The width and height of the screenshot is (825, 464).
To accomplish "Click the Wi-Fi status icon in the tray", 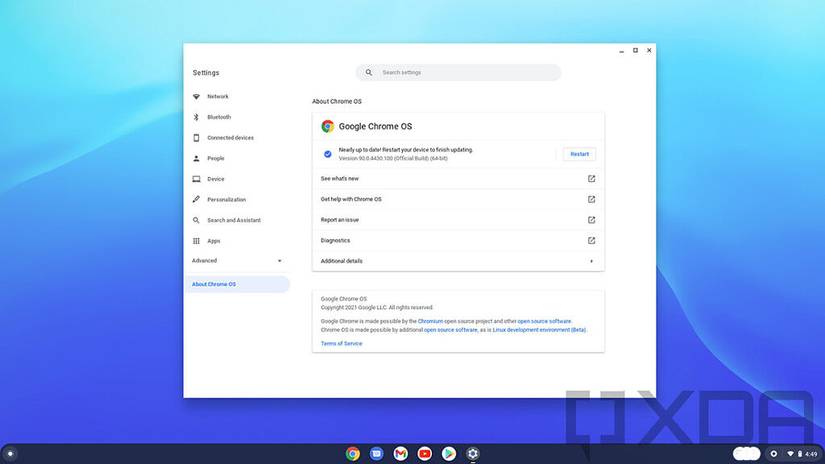I will [790, 453].
